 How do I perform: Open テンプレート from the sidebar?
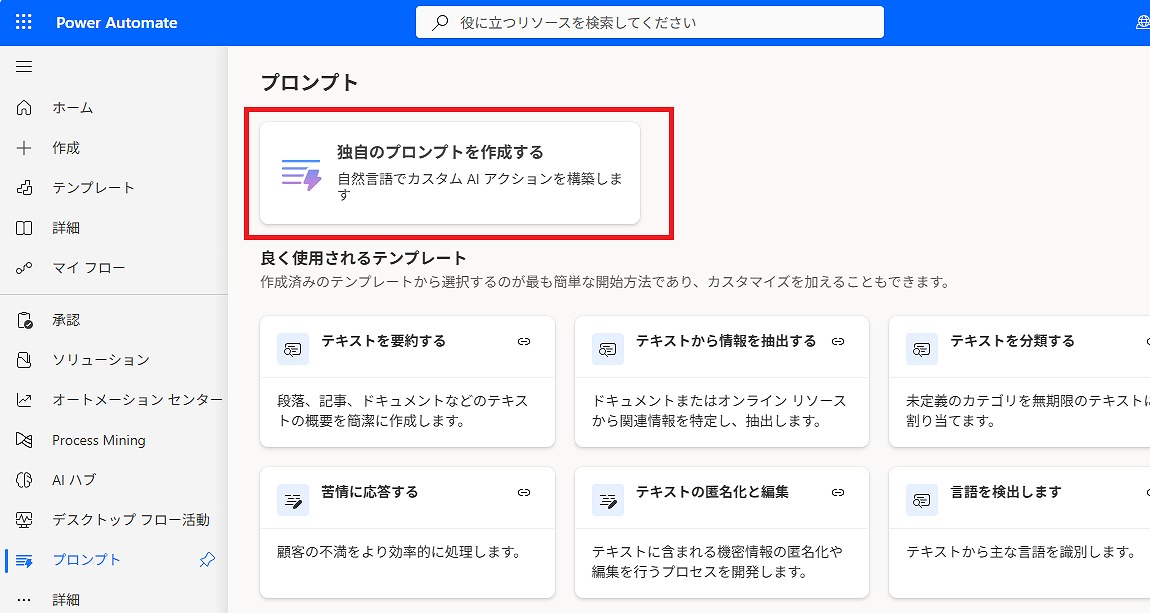93,188
